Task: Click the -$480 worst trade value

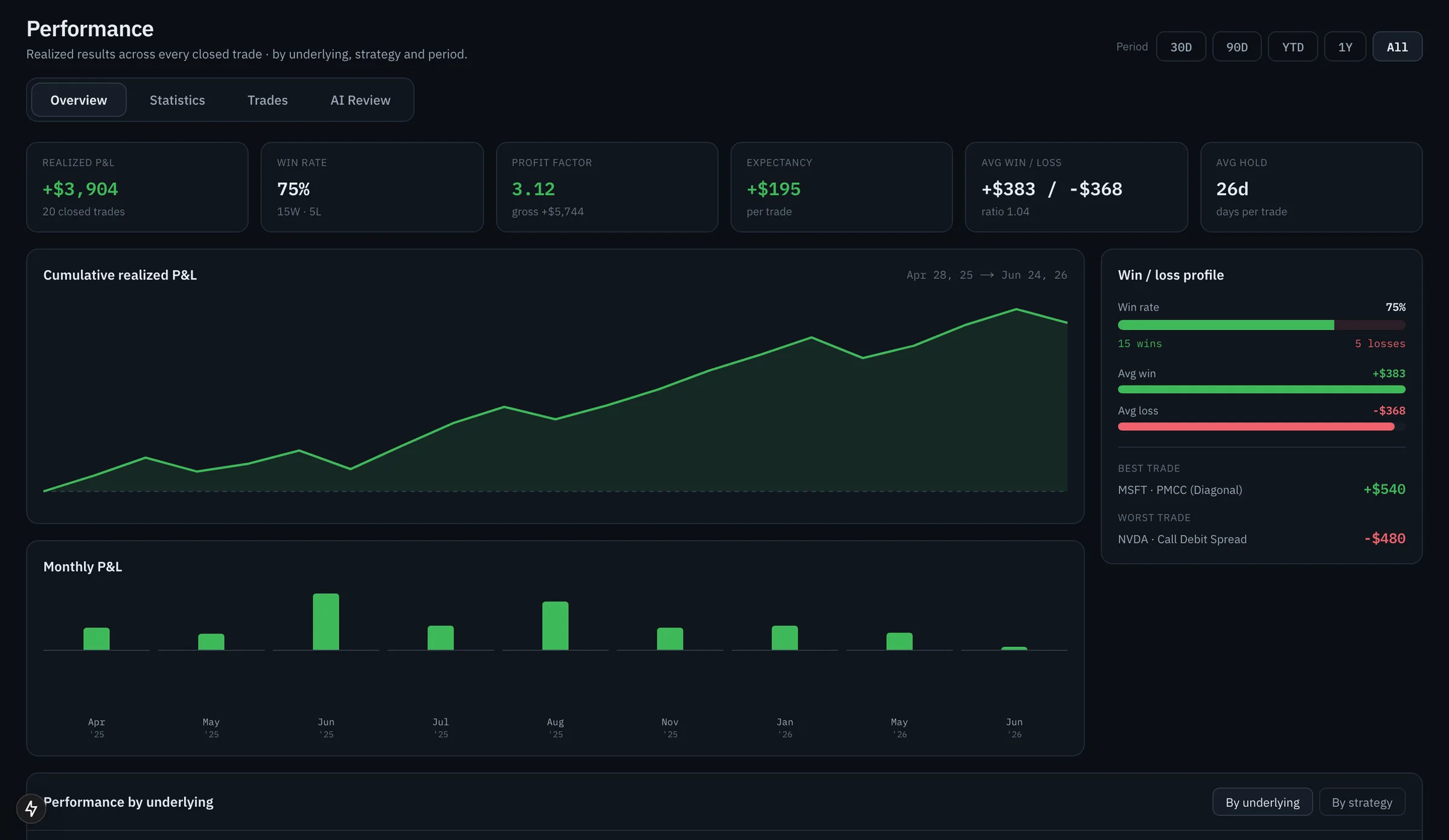Action: click(x=1385, y=539)
